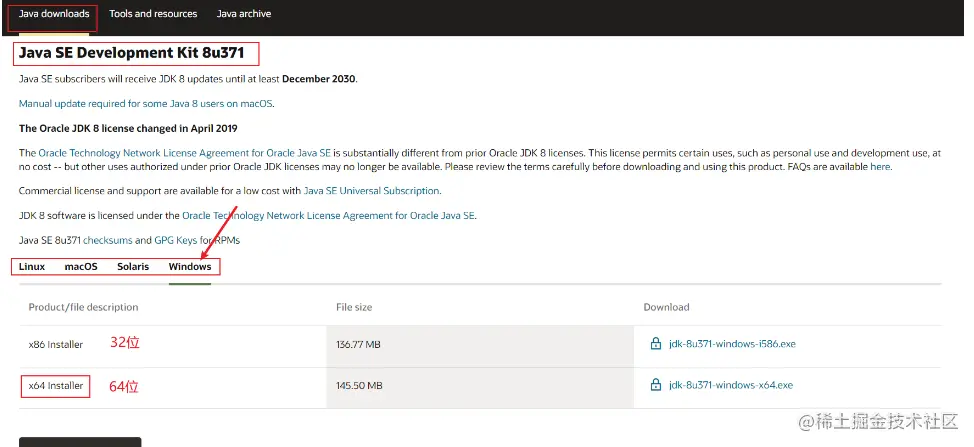The width and height of the screenshot is (974, 447).
Task: Open macOS manual update notice link
Action: [146, 103]
